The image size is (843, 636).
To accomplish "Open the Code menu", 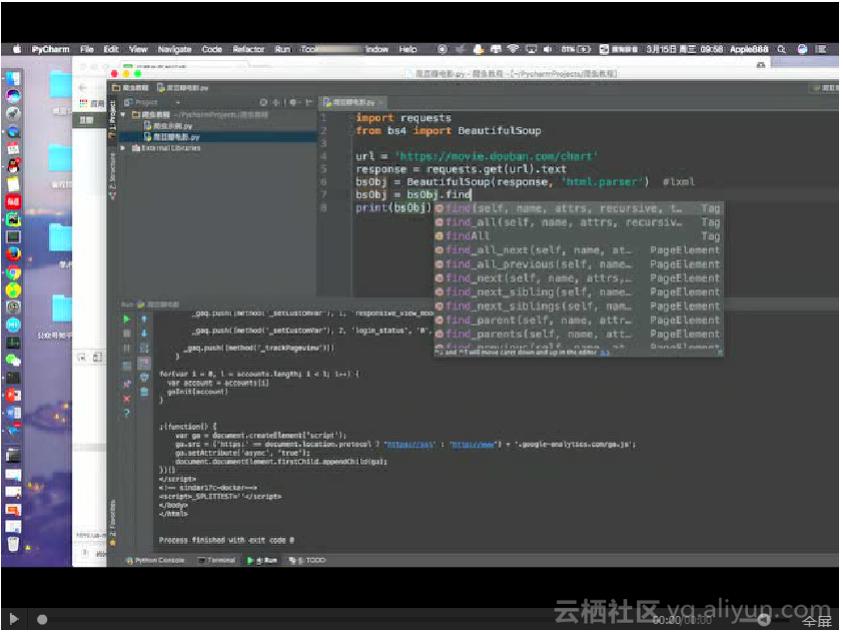I will point(212,49).
